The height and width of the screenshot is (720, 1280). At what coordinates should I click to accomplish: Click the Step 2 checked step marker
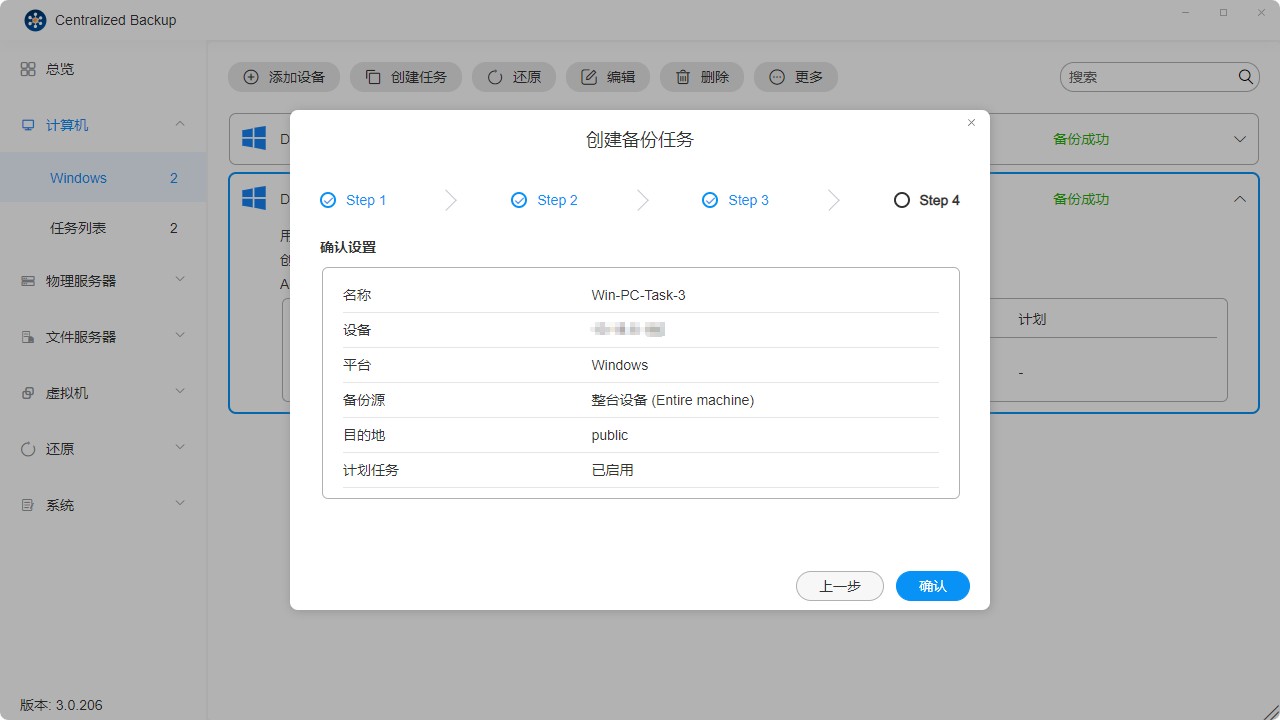coord(518,200)
